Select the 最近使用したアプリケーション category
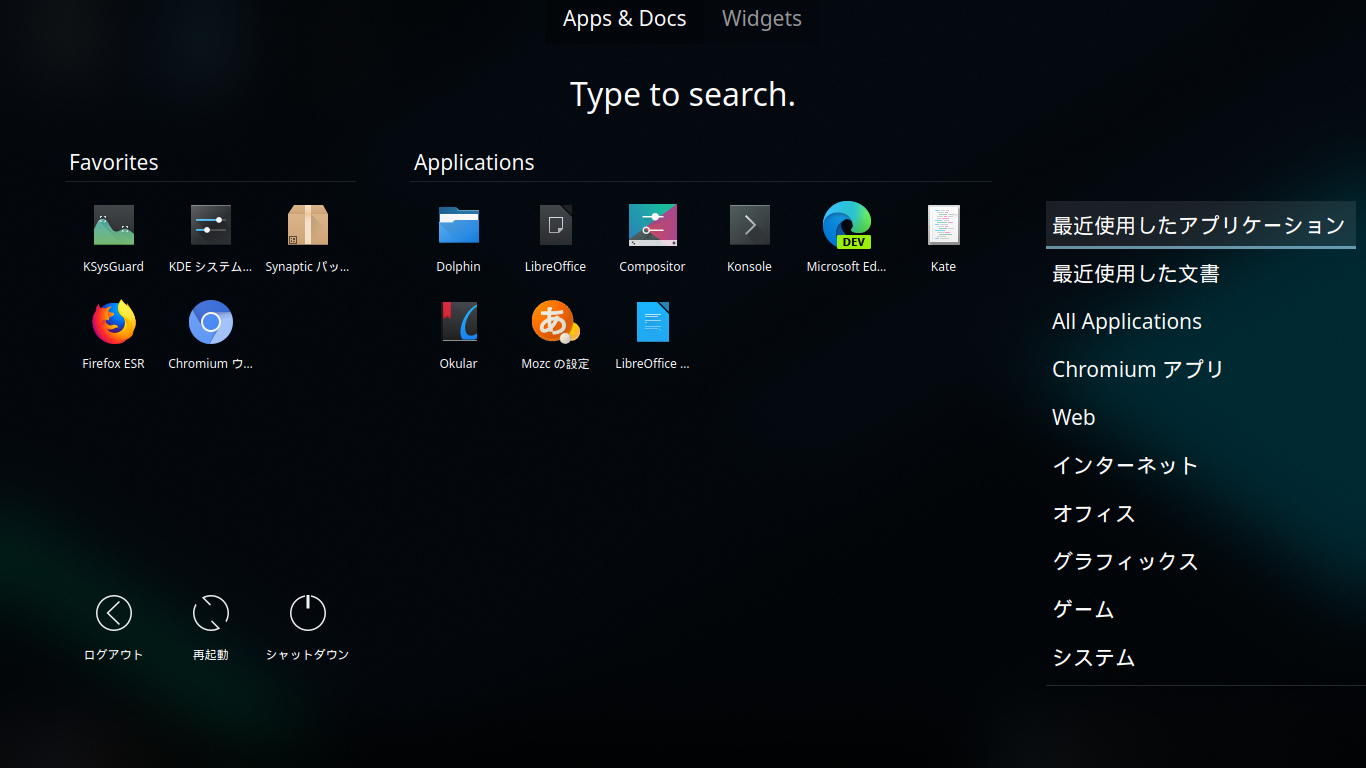Viewport: 1366px width, 768px height. click(x=1200, y=225)
